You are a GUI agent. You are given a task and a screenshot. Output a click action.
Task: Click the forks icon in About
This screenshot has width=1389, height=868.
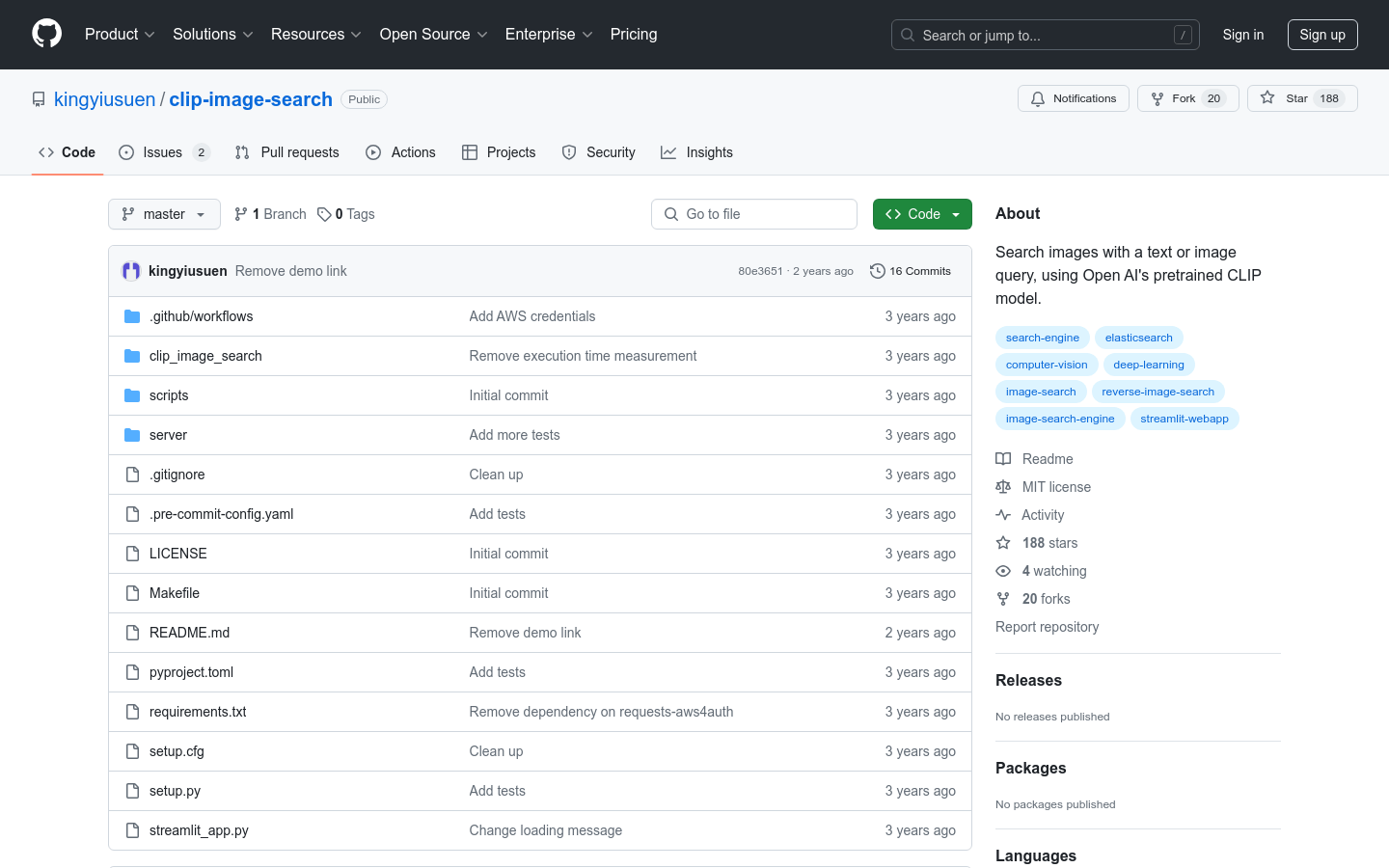pyautogui.click(x=1003, y=599)
